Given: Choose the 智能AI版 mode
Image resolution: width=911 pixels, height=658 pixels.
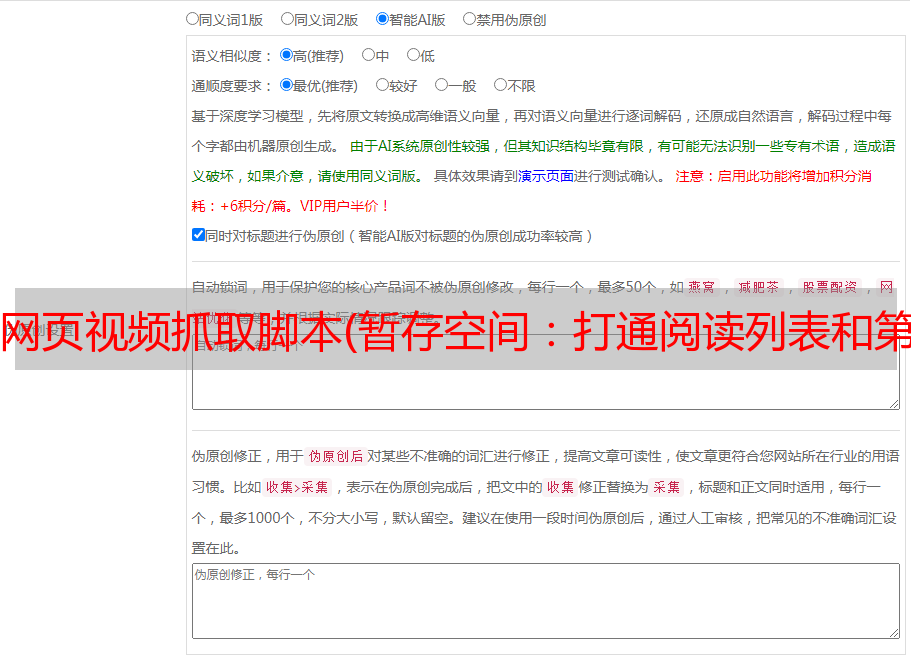Looking at the screenshot, I should coord(382,18).
